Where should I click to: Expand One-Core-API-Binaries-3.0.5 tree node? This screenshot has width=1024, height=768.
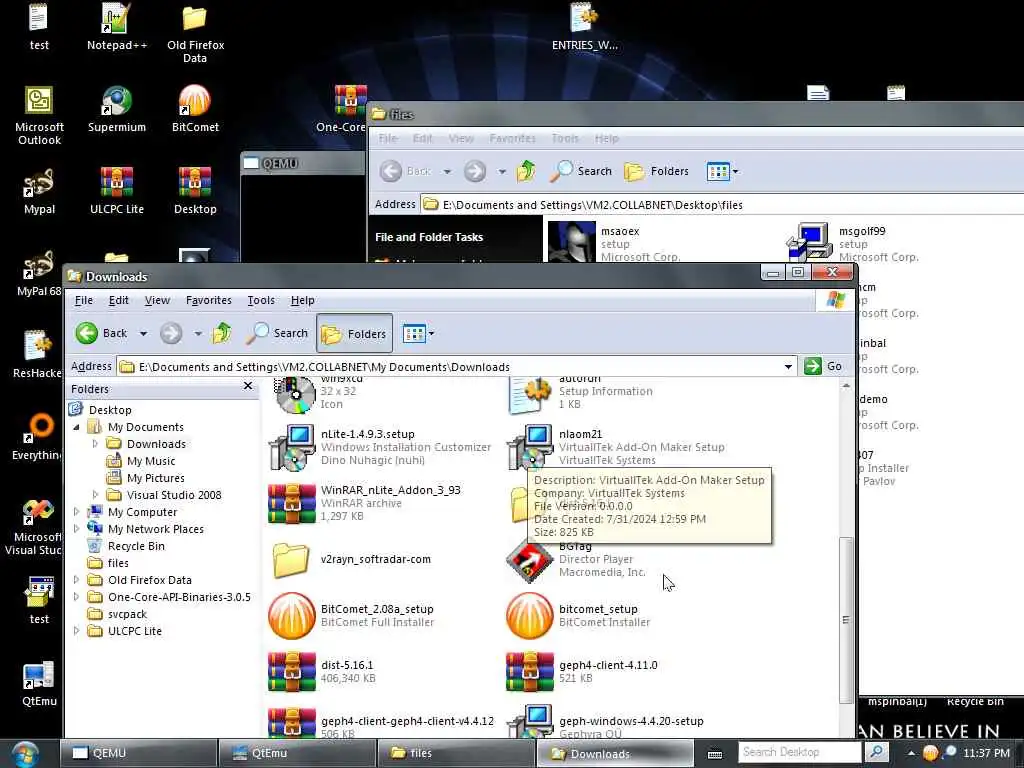[76, 597]
